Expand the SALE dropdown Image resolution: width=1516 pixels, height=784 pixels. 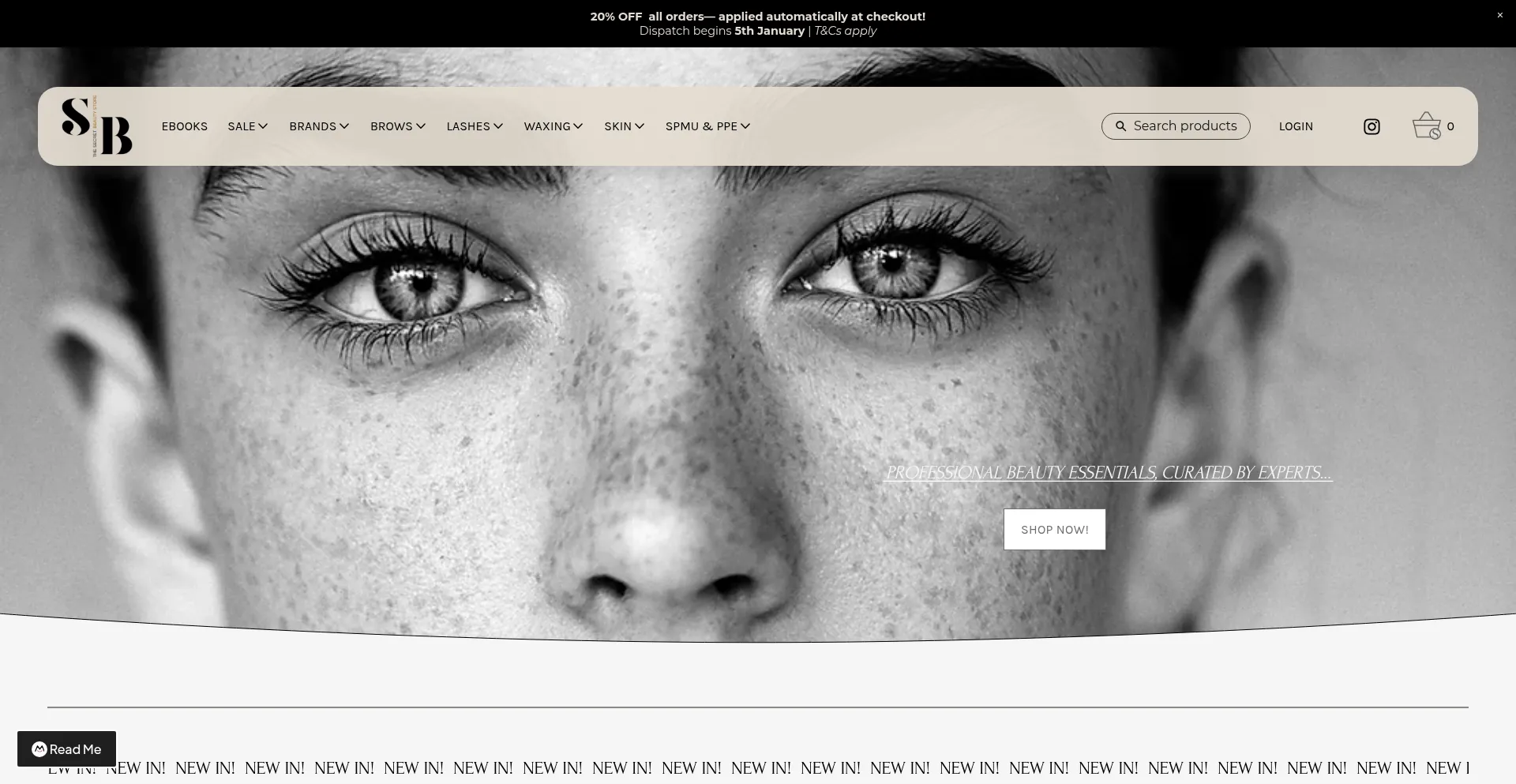tap(247, 126)
